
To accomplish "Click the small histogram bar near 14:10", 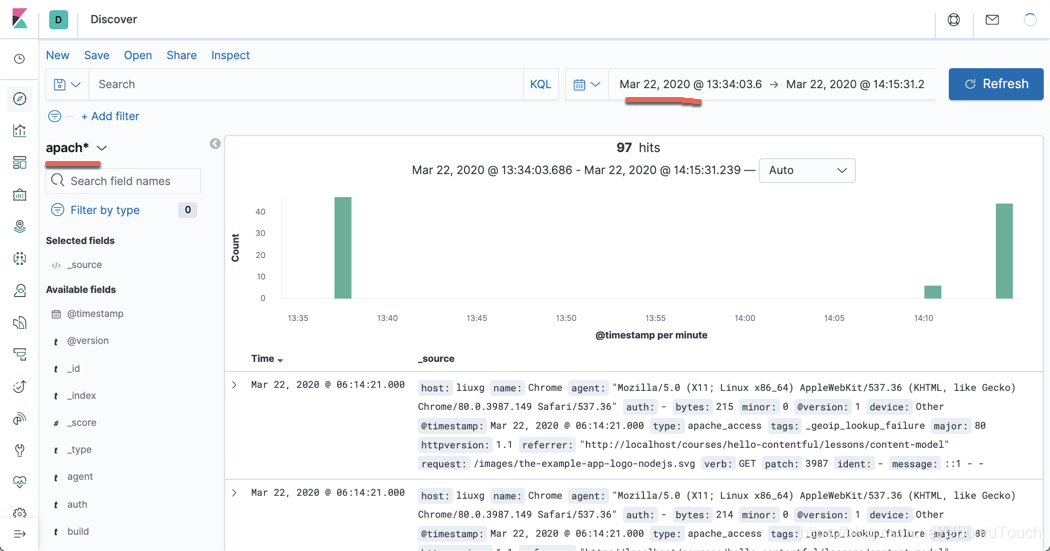I will (933, 292).
